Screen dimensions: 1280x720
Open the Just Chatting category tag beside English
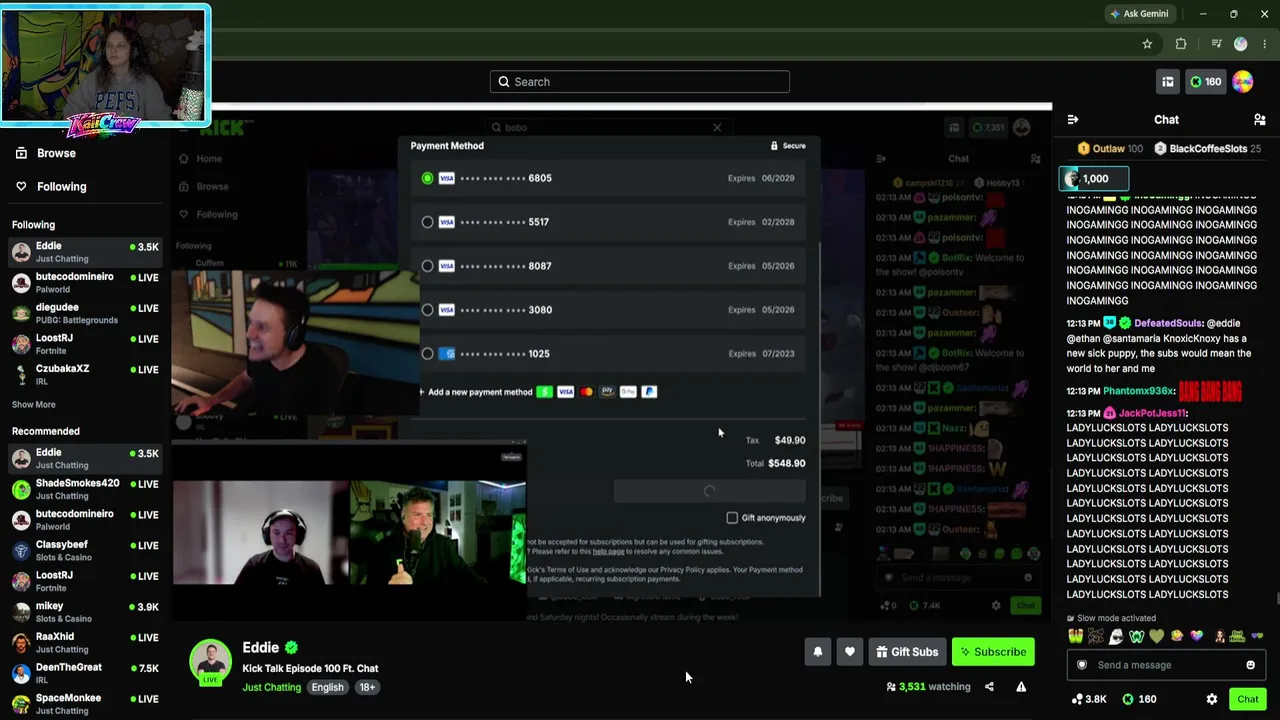coord(271,687)
